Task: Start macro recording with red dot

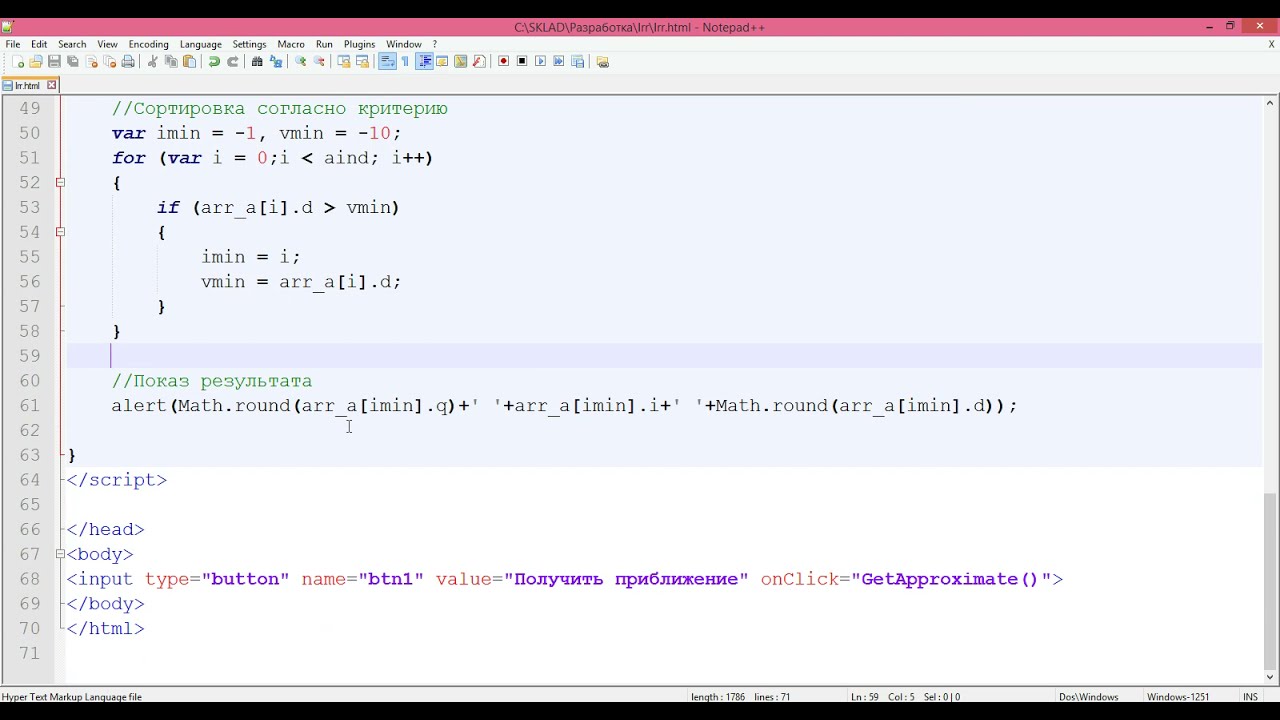Action: click(x=503, y=61)
